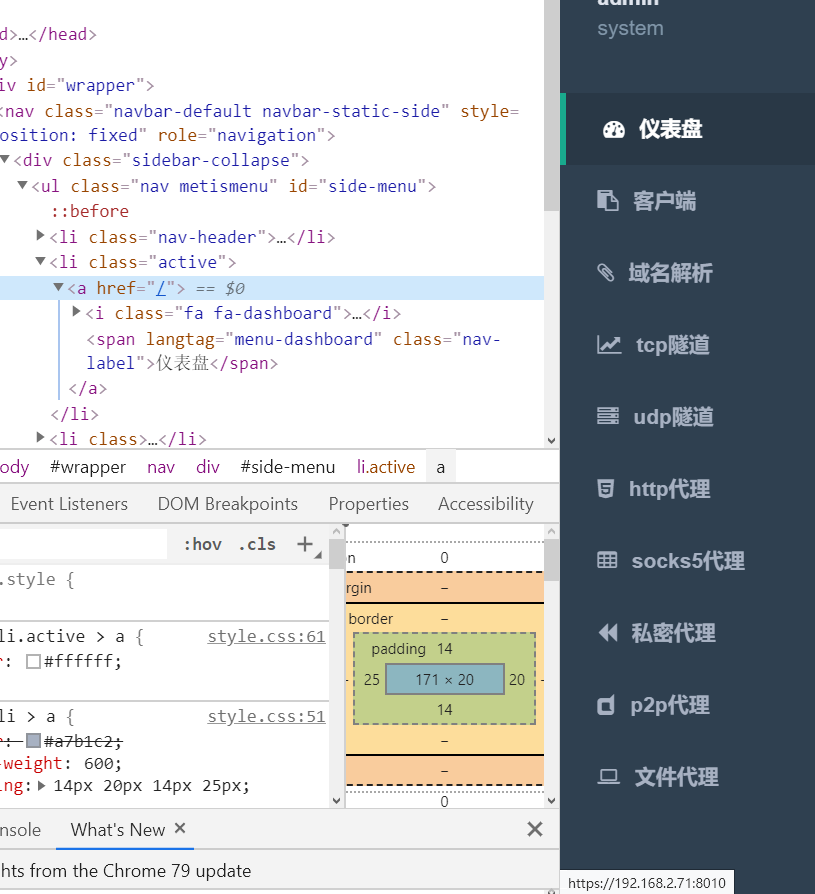Click the 域名解析 link icon
Viewport: 815px width, 894px height.
tap(608, 272)
